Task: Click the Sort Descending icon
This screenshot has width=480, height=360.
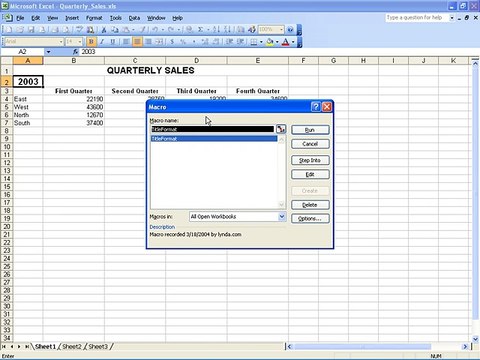Action: coord(227,30)
